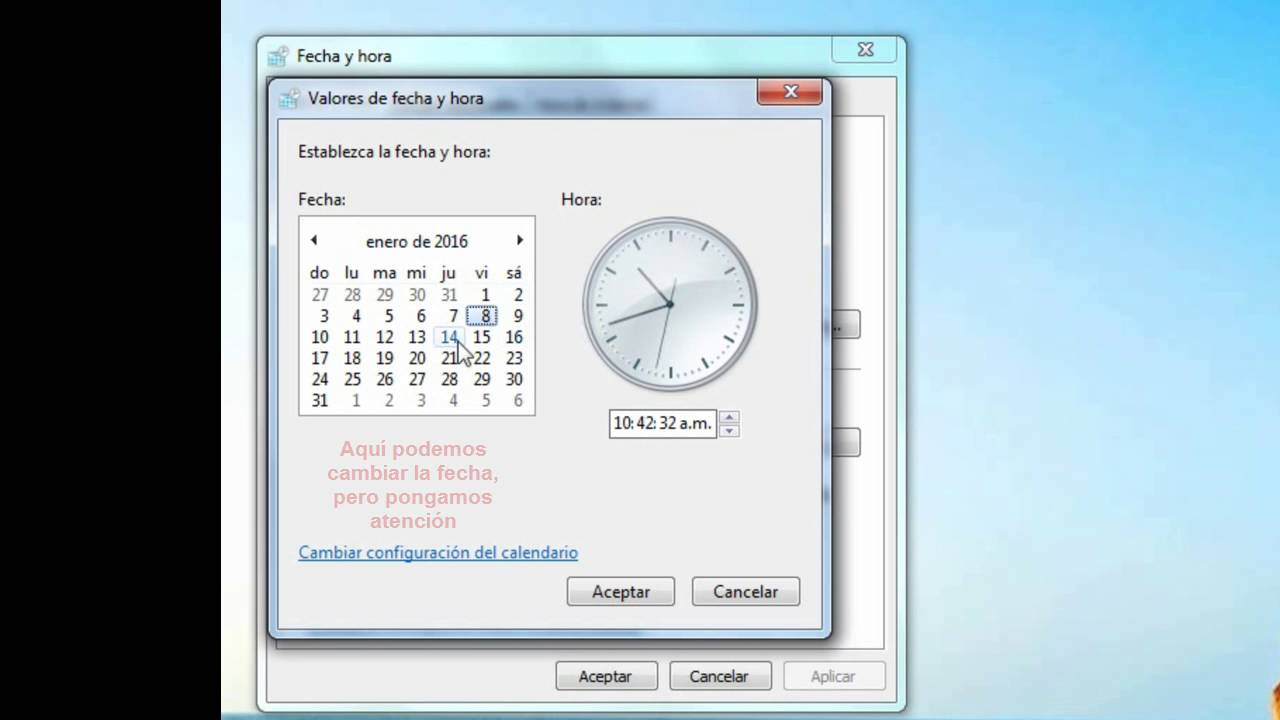1280x720 pixels.
Task: Select day 31 of enero in last row
Action: point(320,400)
